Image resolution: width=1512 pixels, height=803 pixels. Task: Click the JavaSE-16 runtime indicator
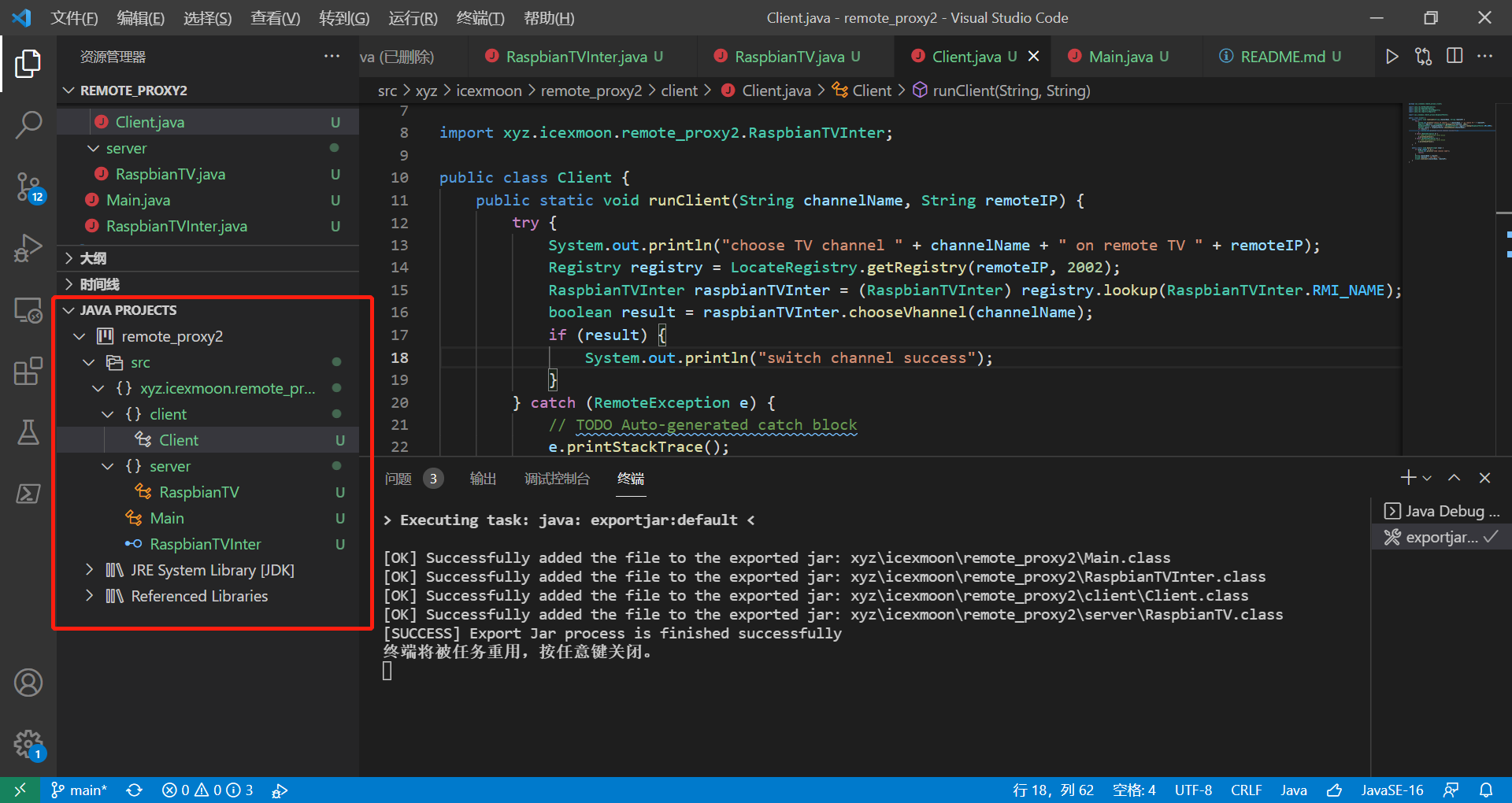[x=1392, y=790]
